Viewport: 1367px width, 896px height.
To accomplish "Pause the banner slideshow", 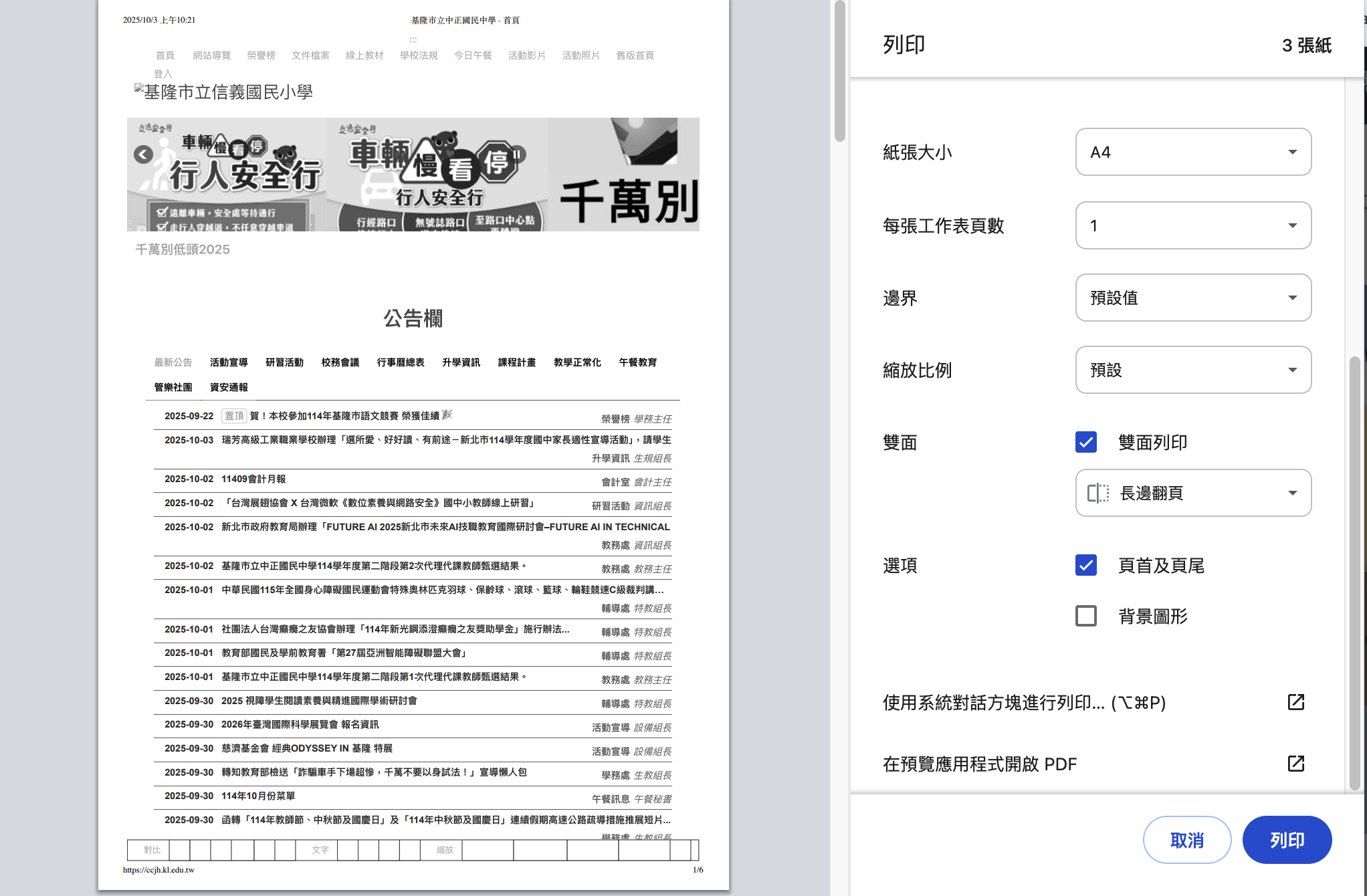I will [x=516, y=154].
